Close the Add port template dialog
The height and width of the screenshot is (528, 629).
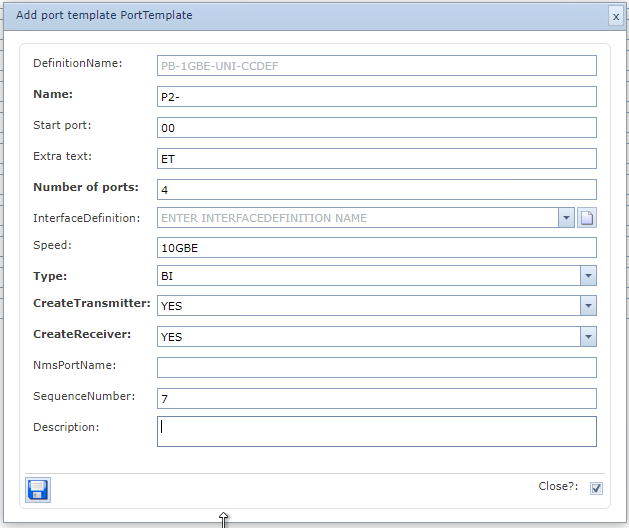click(616, 16)
